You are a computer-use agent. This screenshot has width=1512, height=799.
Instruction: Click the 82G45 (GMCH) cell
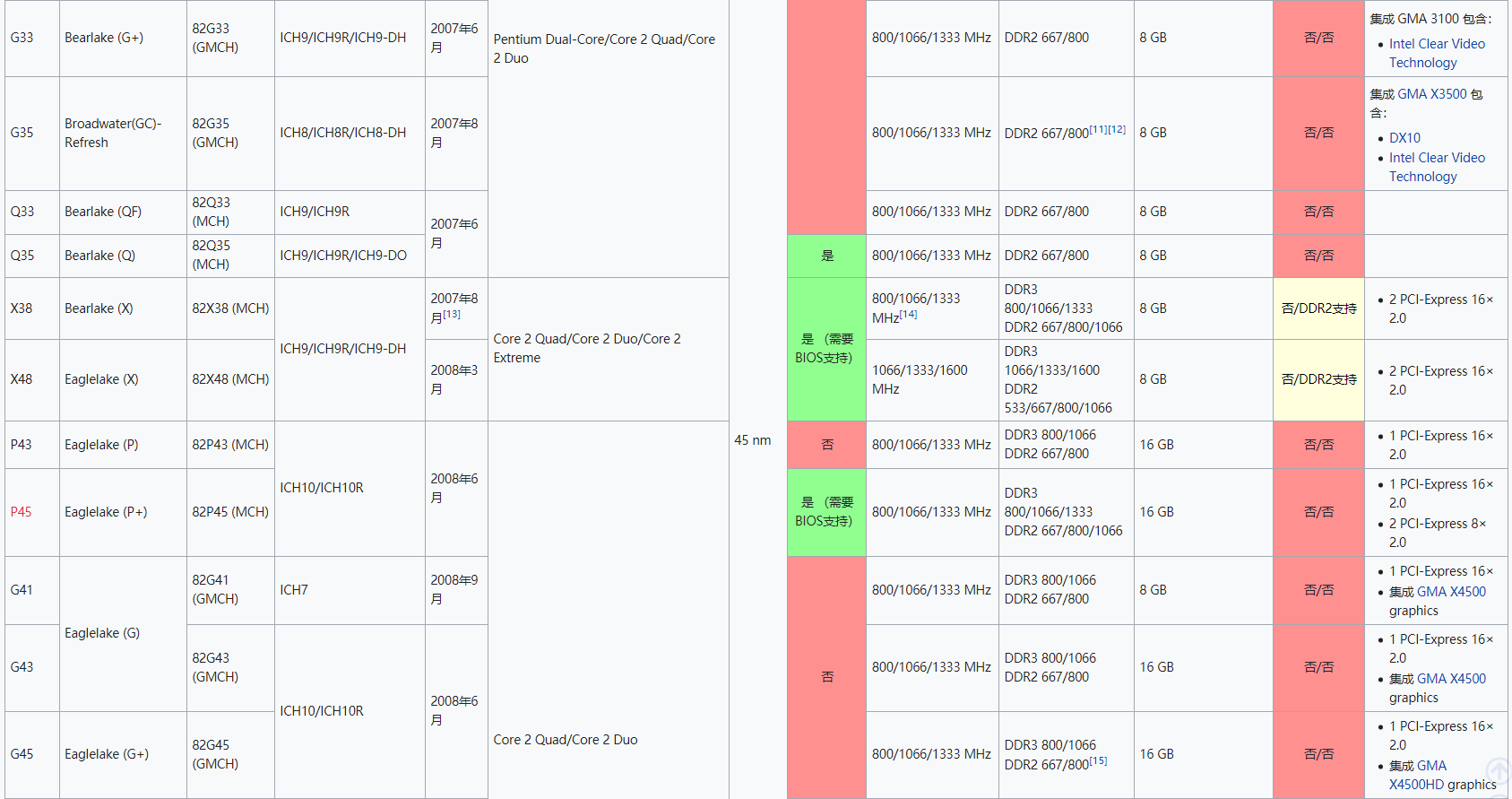[x=230, y=755]
